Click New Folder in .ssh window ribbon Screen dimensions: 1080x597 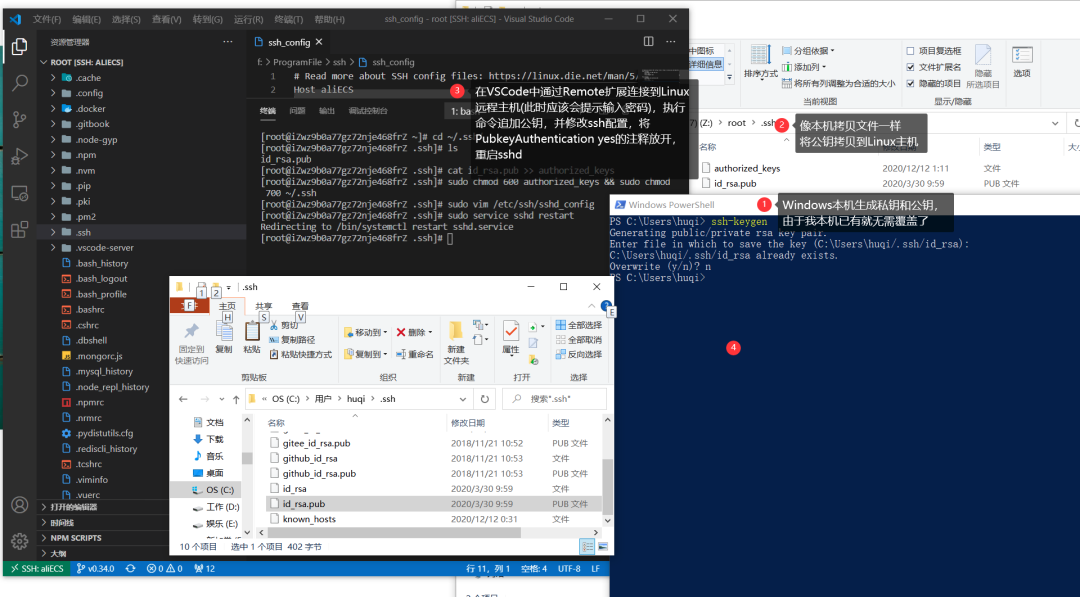(x=456, y=342)
